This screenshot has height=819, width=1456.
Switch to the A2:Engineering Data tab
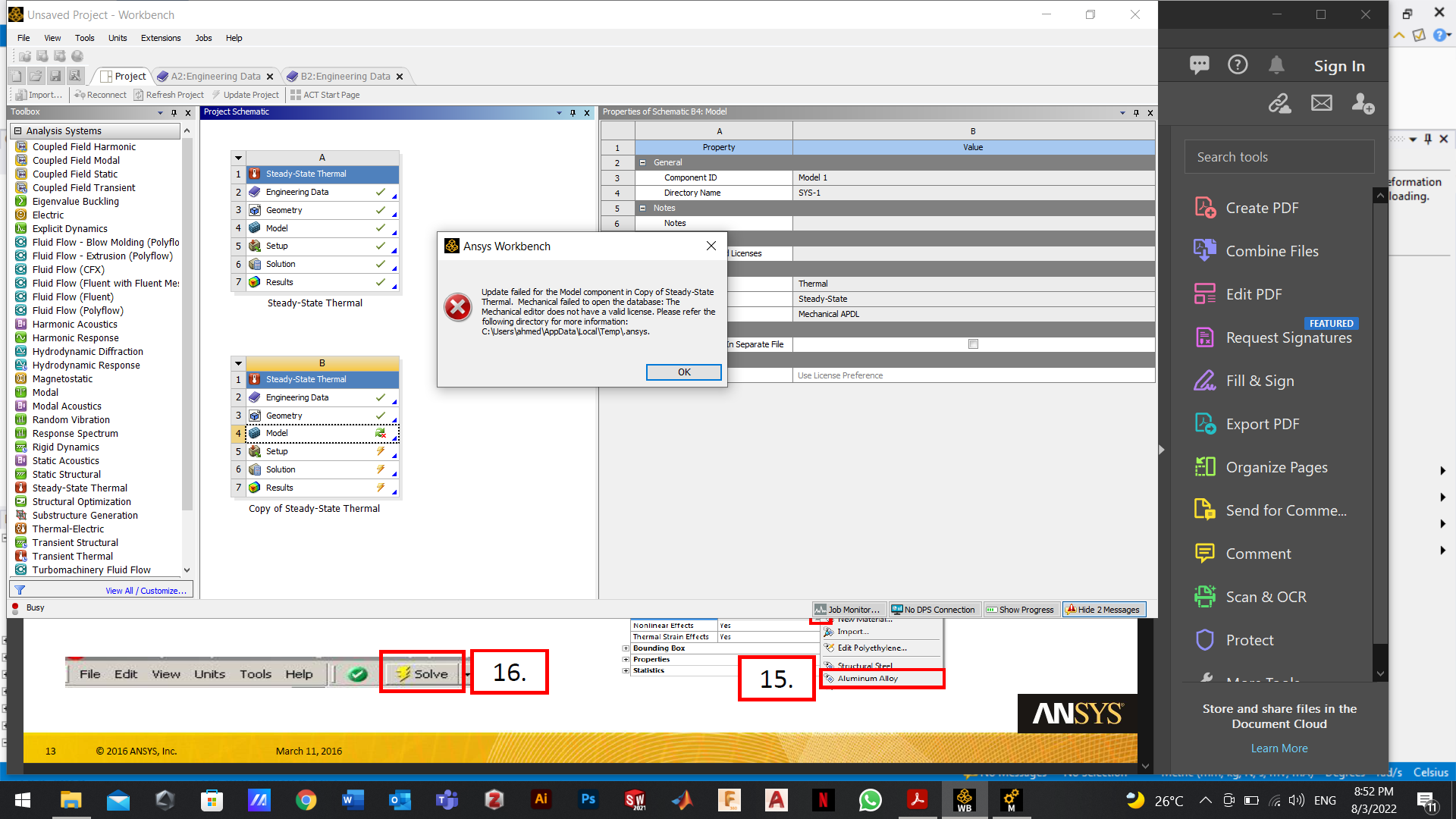tap(215, 77)
